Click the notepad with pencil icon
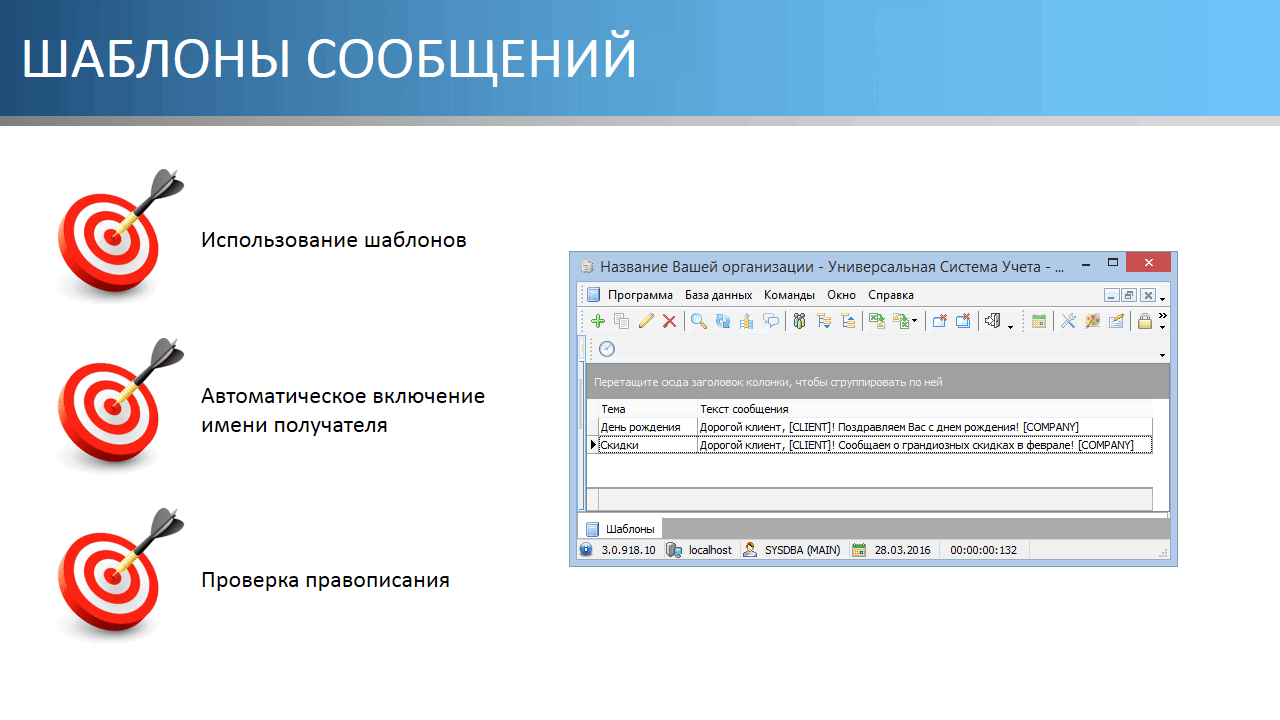This screenshot has height=720, width=1280. (1116, 321)
